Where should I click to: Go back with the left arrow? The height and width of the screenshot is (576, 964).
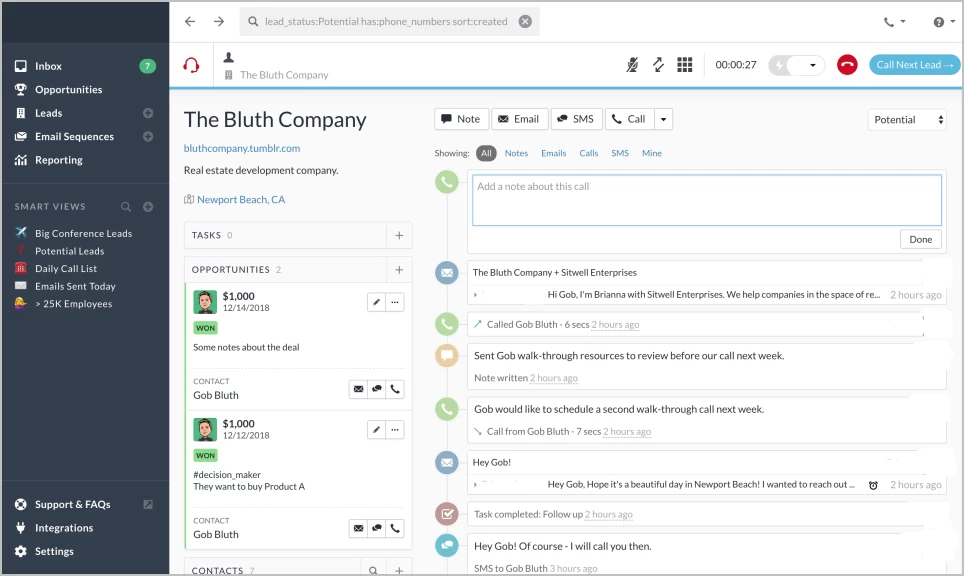pyautogui.click(x=190, y=22)
